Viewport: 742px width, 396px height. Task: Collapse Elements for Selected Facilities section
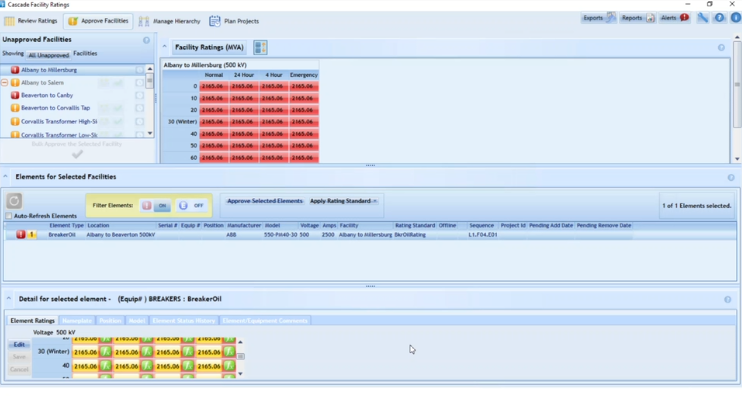tap(5, 177)
